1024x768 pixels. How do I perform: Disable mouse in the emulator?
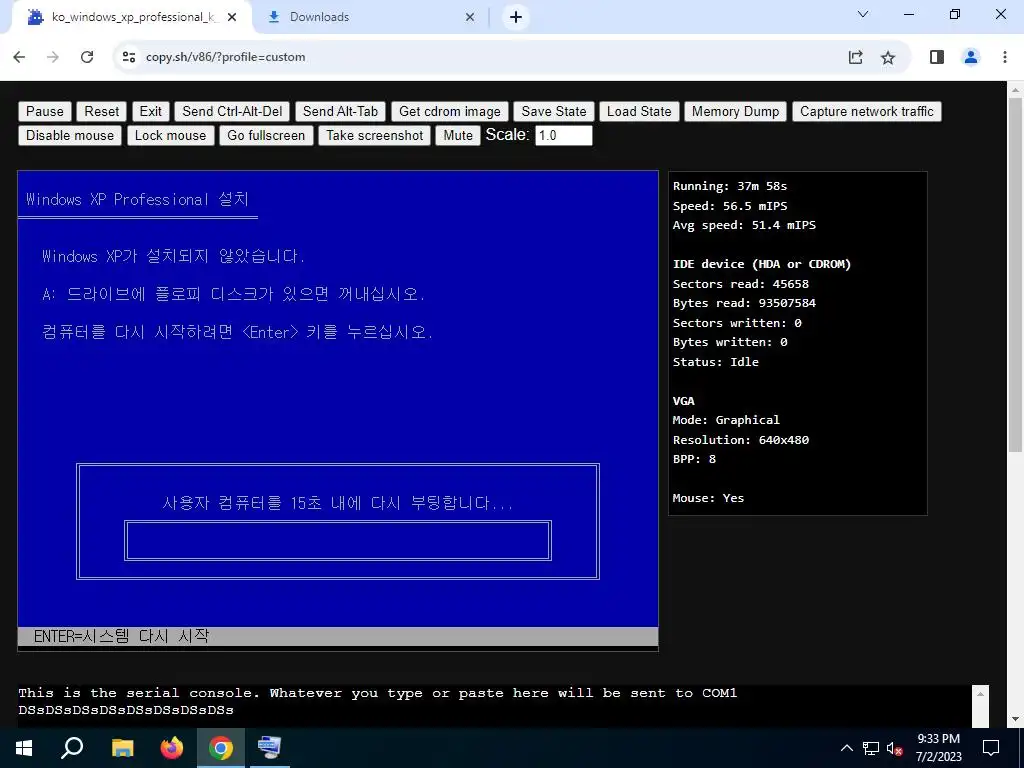pyautogui.click(x=70, y=136)
